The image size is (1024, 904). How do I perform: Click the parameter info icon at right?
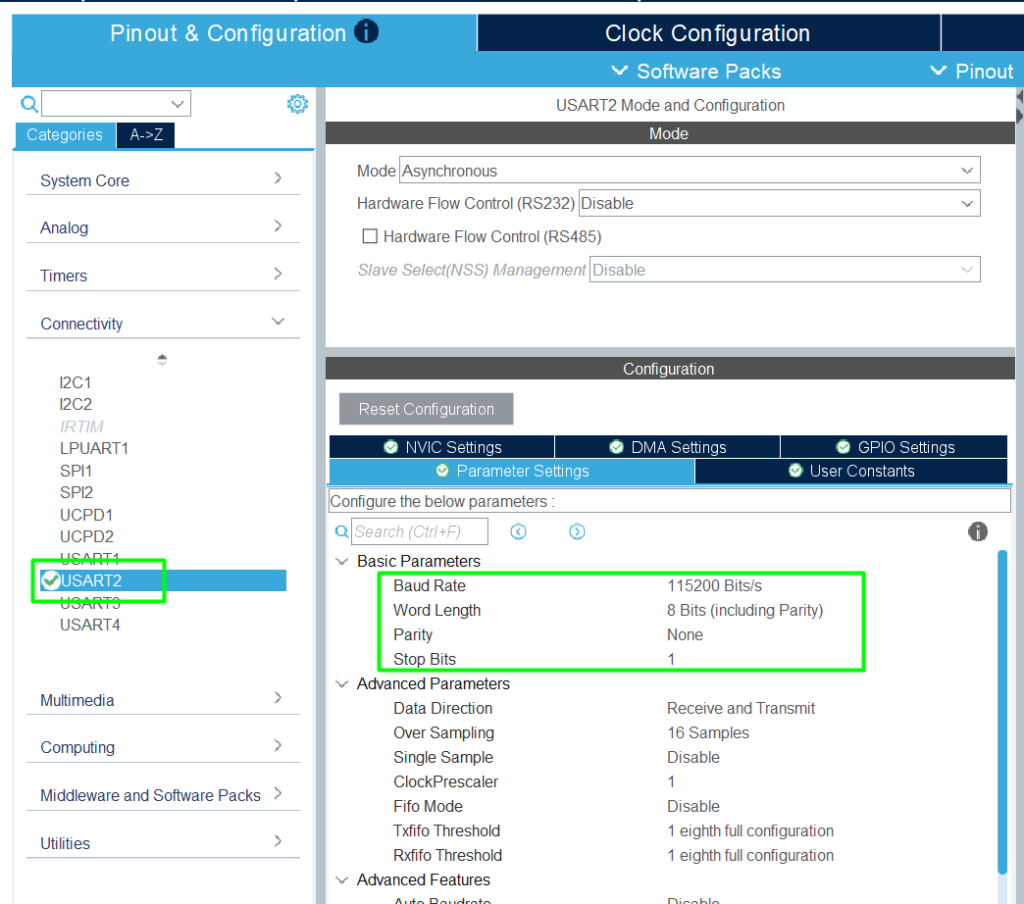pyautogui.click(x=978, y=532)
